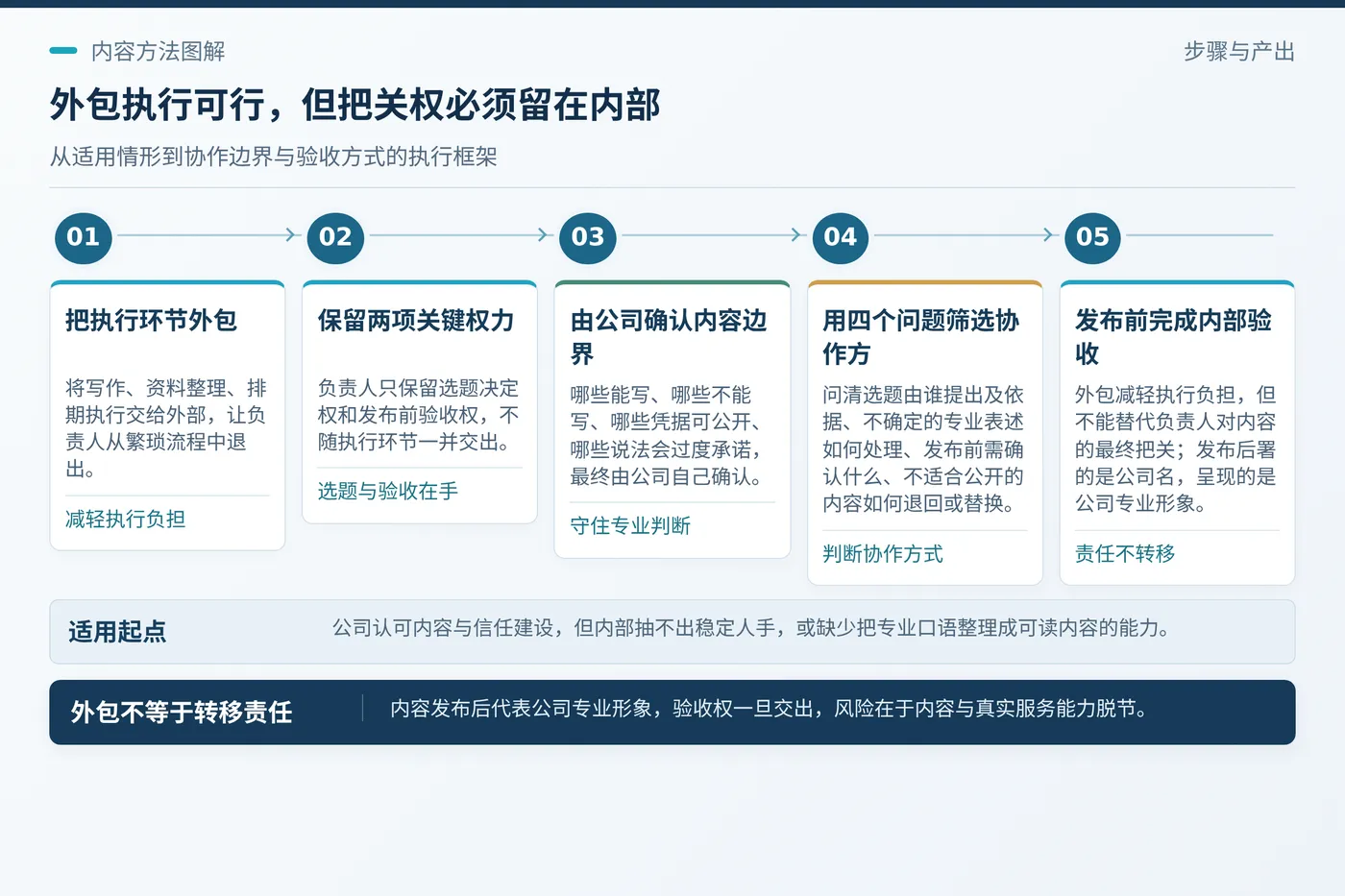Click the teal dash beside 内容方法图解
This screenshot has width=1345, height=896.
(x=63, y=51)
